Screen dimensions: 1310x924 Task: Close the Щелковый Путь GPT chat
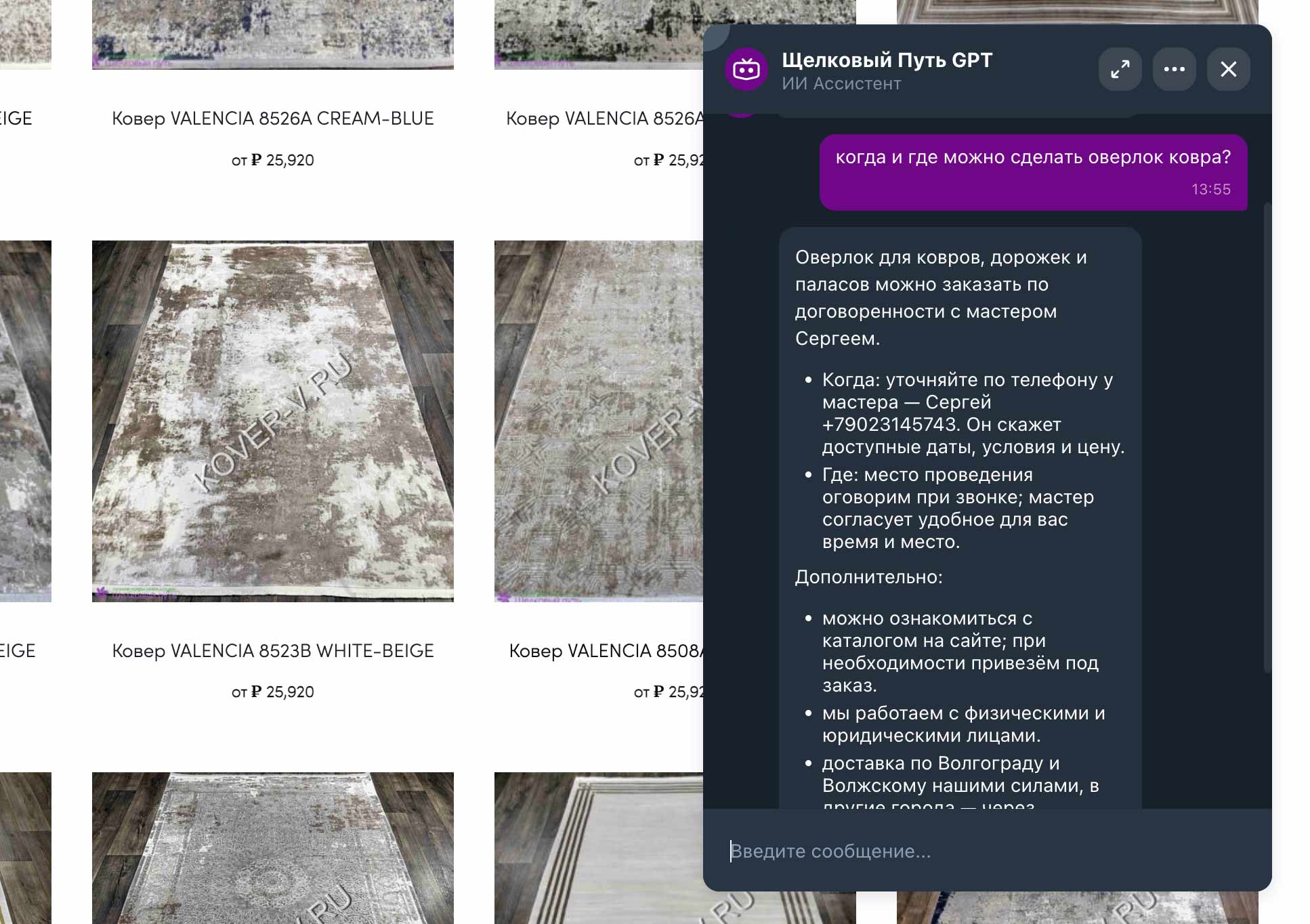pyautogui.click(x=1228, y=69)
